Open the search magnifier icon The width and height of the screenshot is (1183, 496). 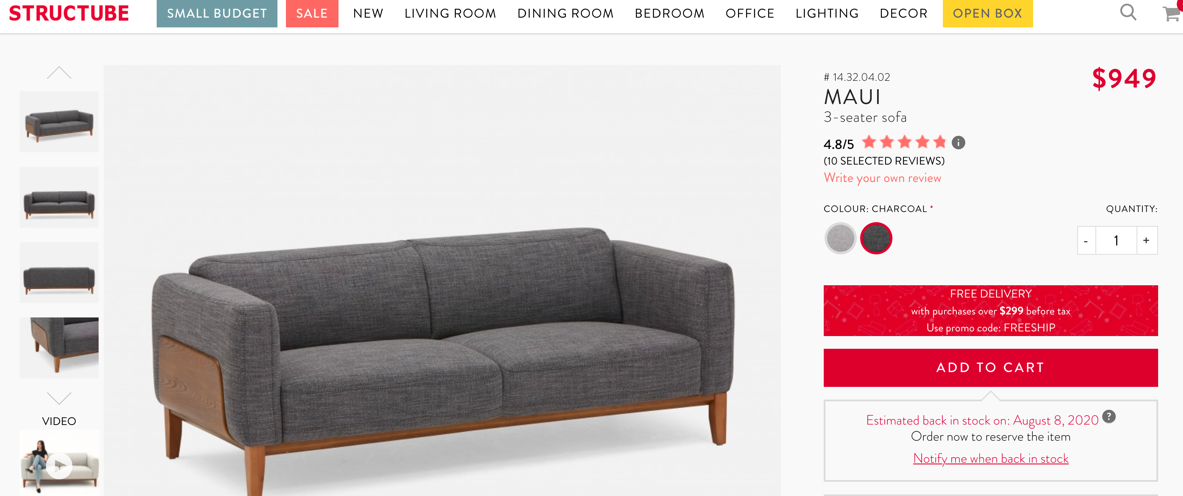[x=1128, y=12]
